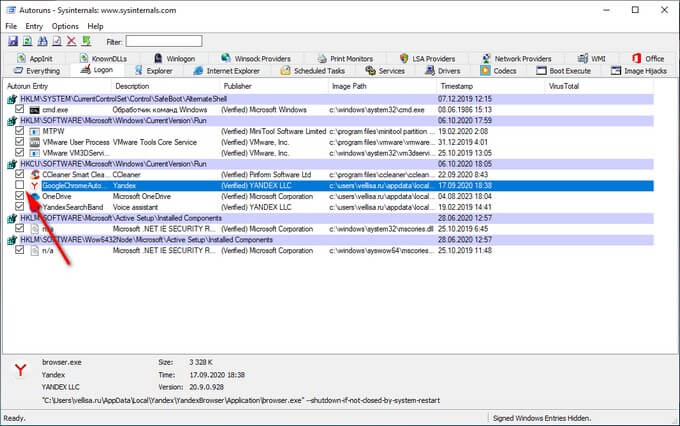
Task: Click the Refresh toolbar icon
Action: click(27, 41)
